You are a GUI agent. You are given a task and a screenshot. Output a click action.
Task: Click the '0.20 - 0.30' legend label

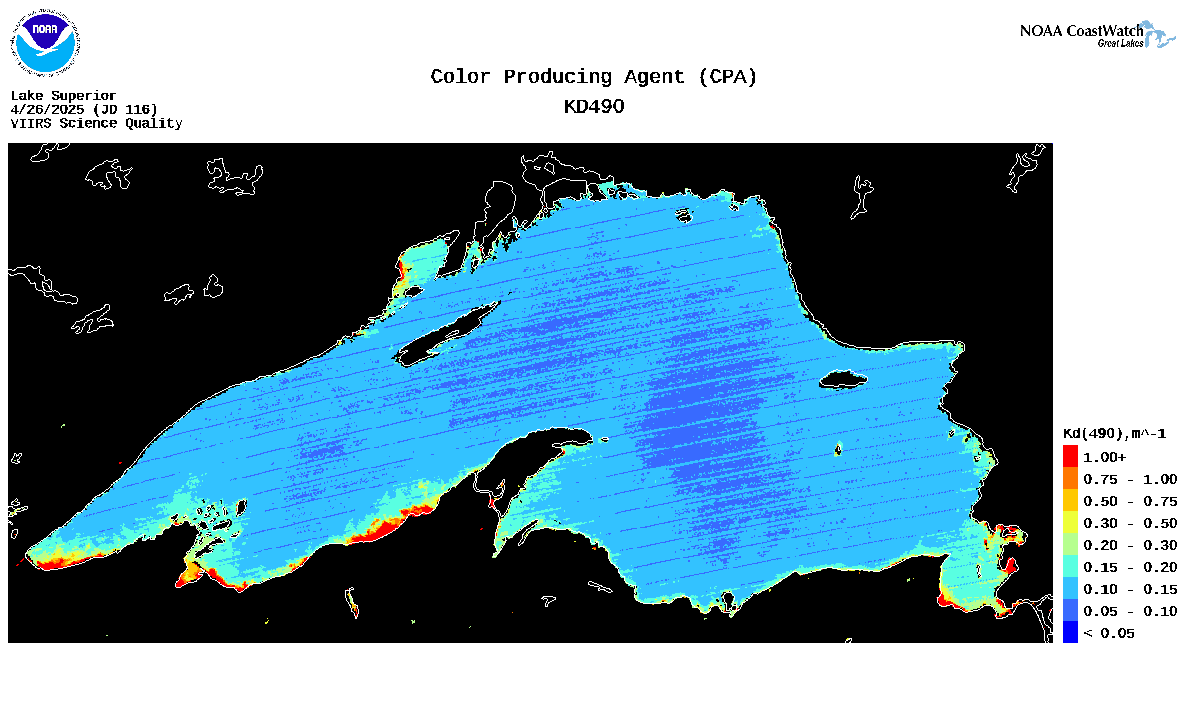[1130, 545]
